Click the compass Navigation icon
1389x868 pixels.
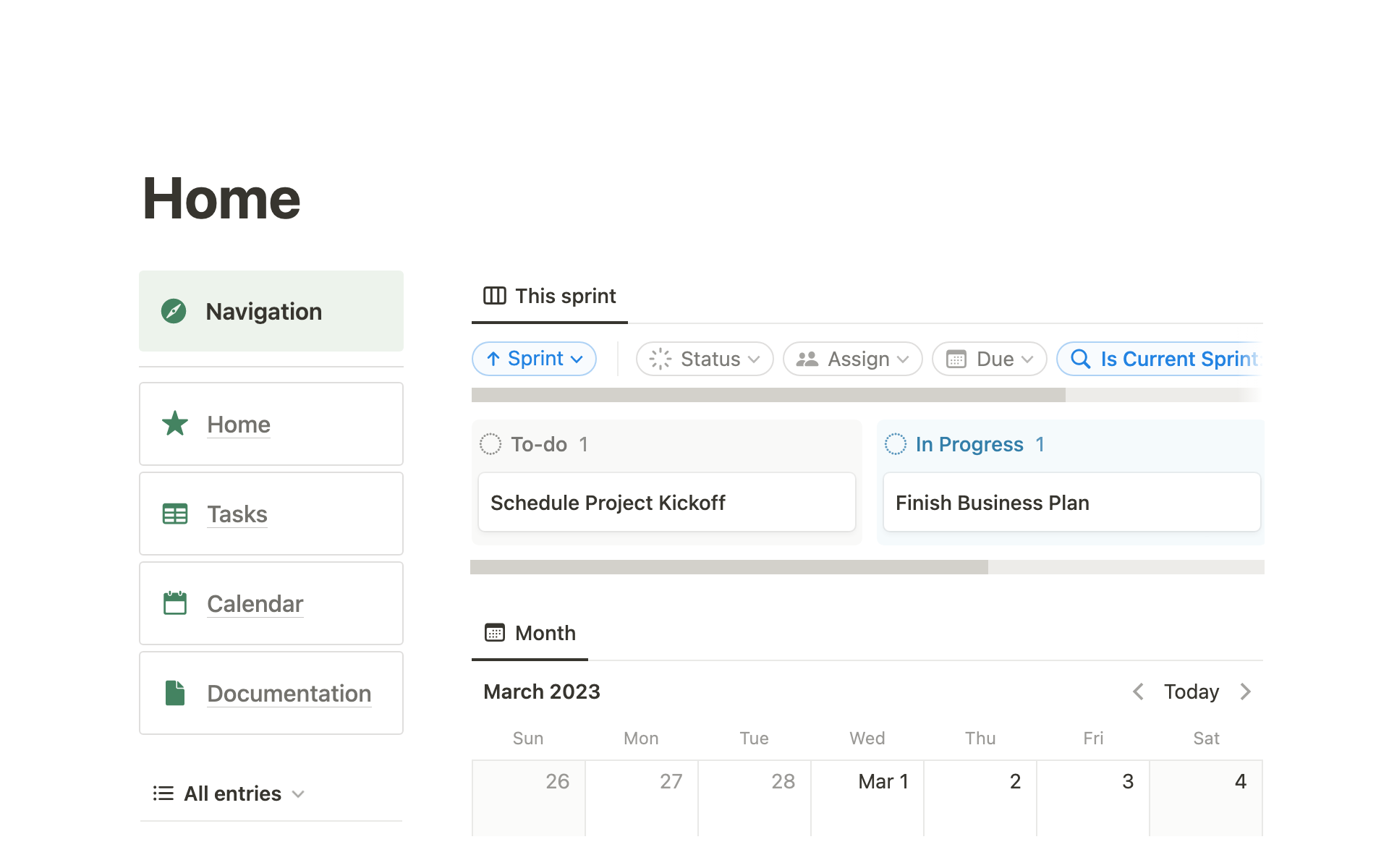pyautogui.click(x=174, y=311)
